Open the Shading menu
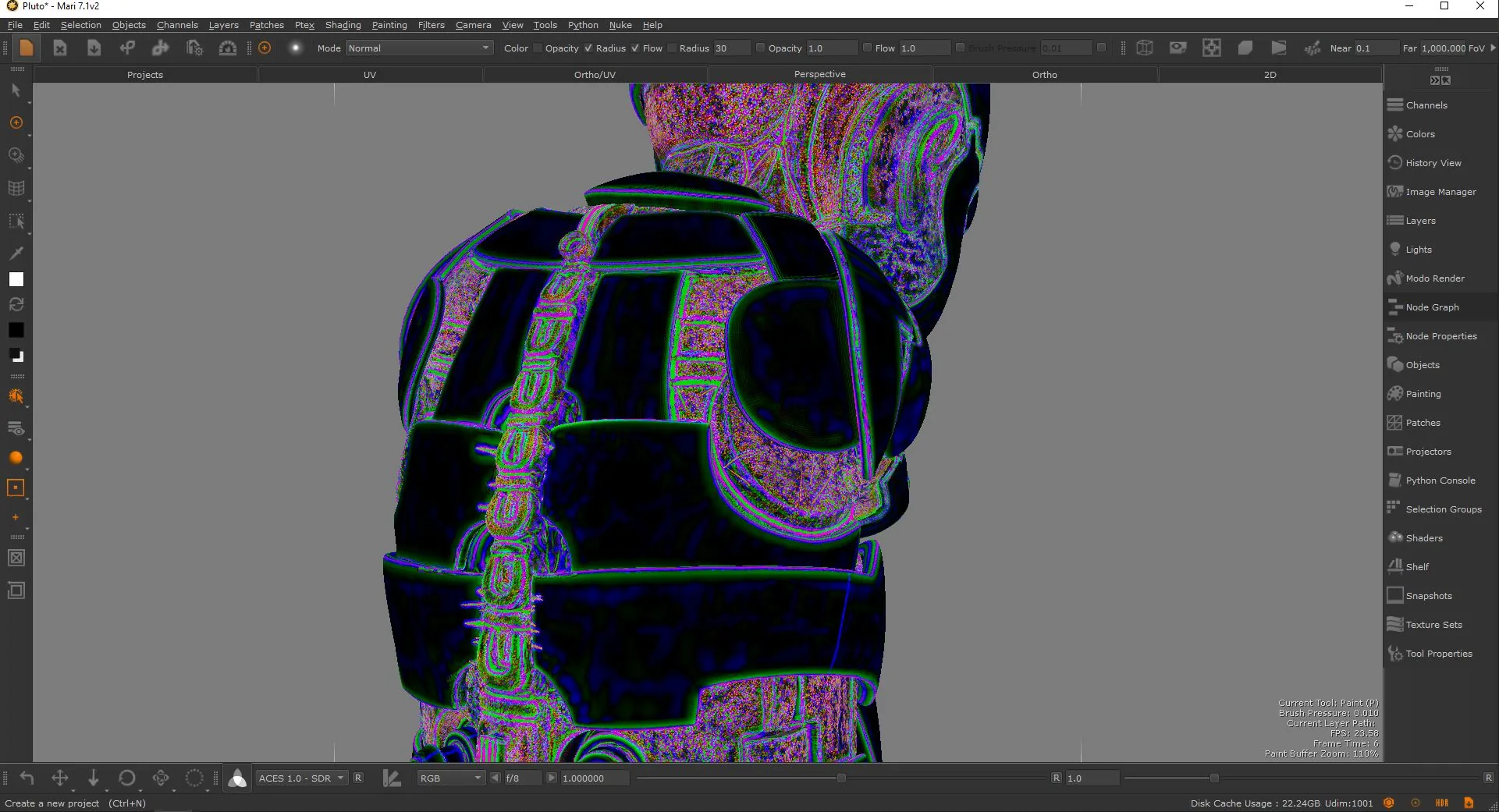1499x812 pixels. click(x=343, y=25)
